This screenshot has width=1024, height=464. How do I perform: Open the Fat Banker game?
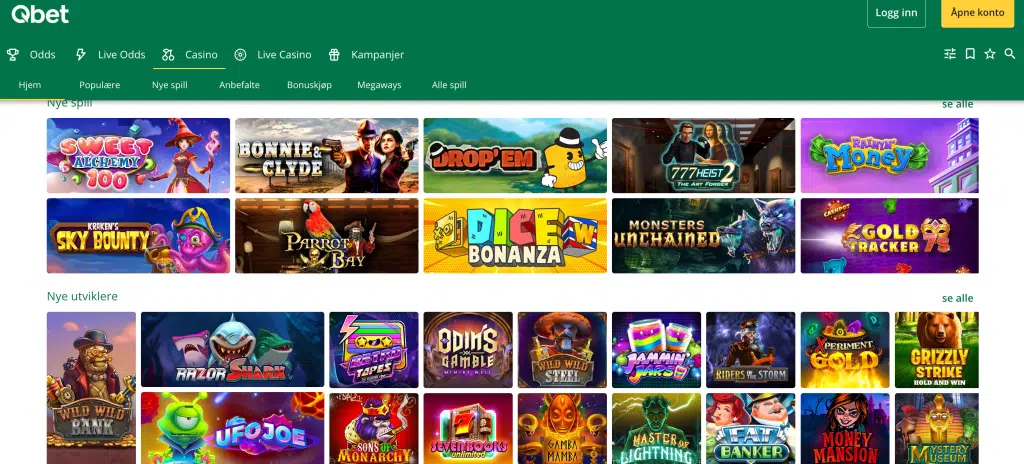click(x=750, y=428)
